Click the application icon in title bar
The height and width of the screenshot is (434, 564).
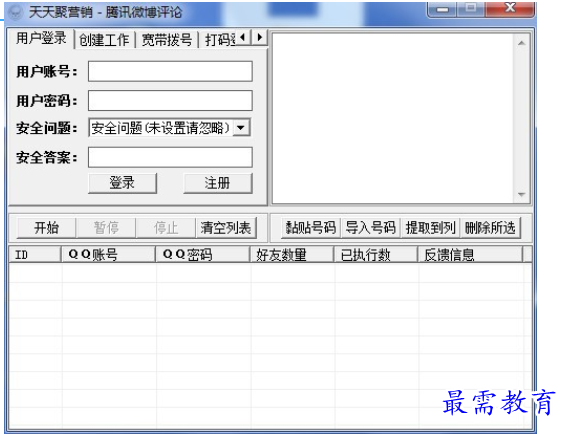15,12
